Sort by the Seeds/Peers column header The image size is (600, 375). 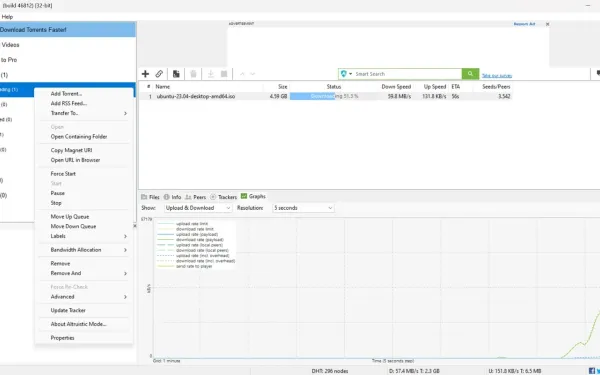(x=496, y=87)
